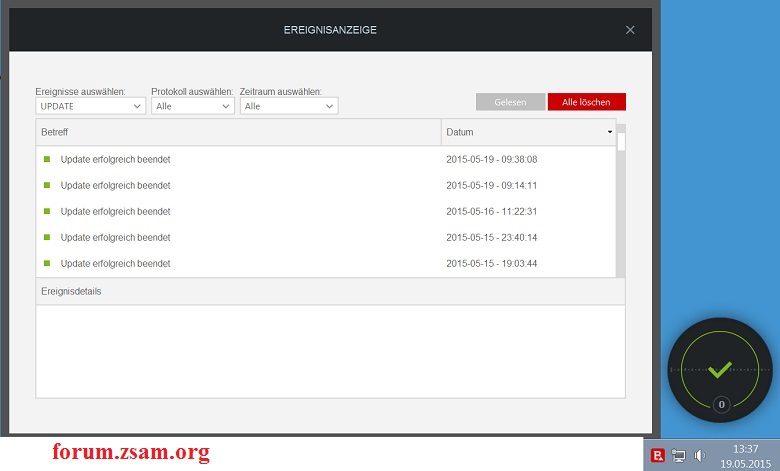Open the taskbar clock showing 13:37

745,456
